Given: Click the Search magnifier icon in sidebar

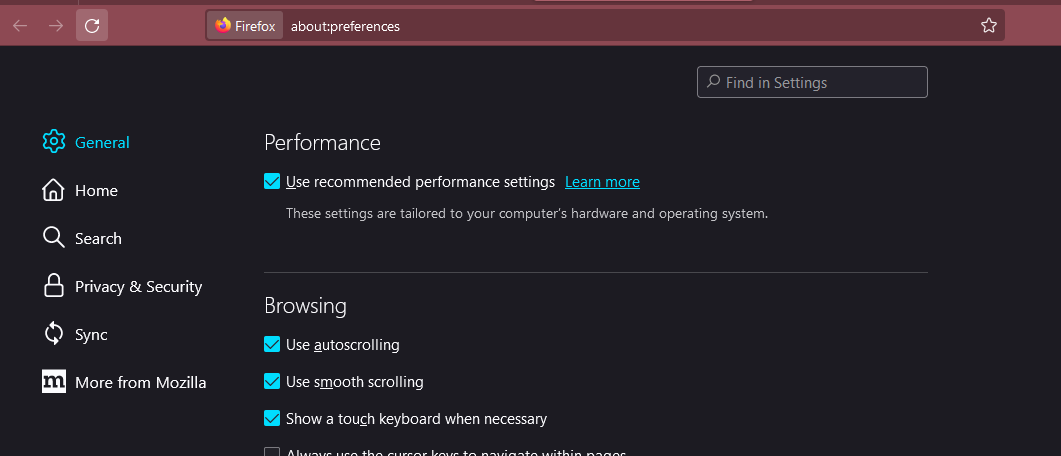Looking at the screenshot, I should 54,238.
